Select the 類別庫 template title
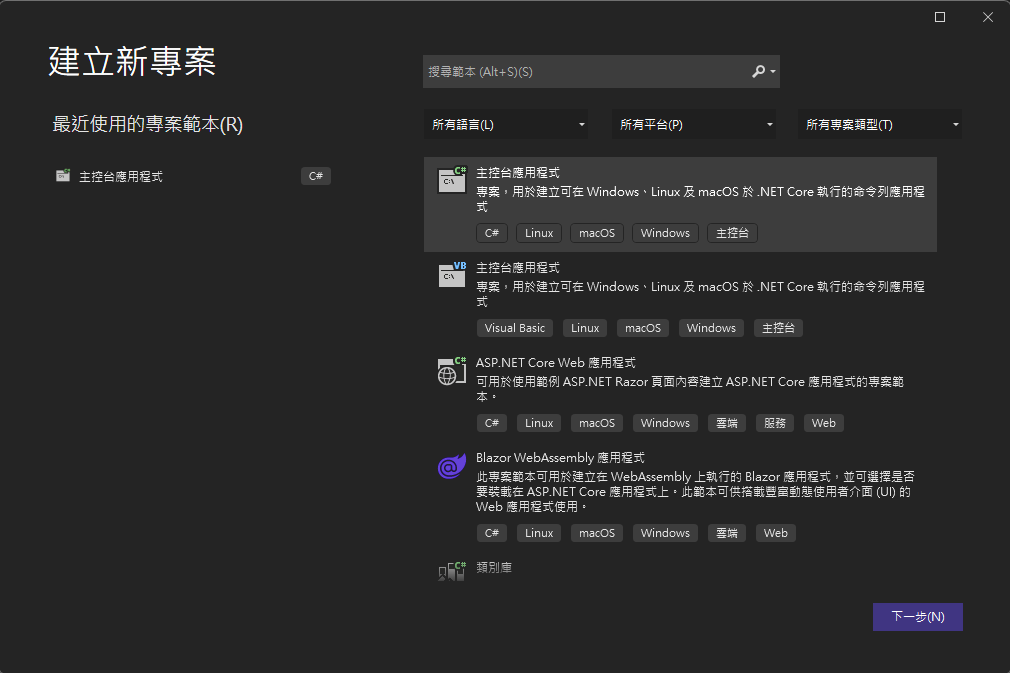Image resolution: width=1010 pixels, height=673 pixels. [x=494, y=567]
